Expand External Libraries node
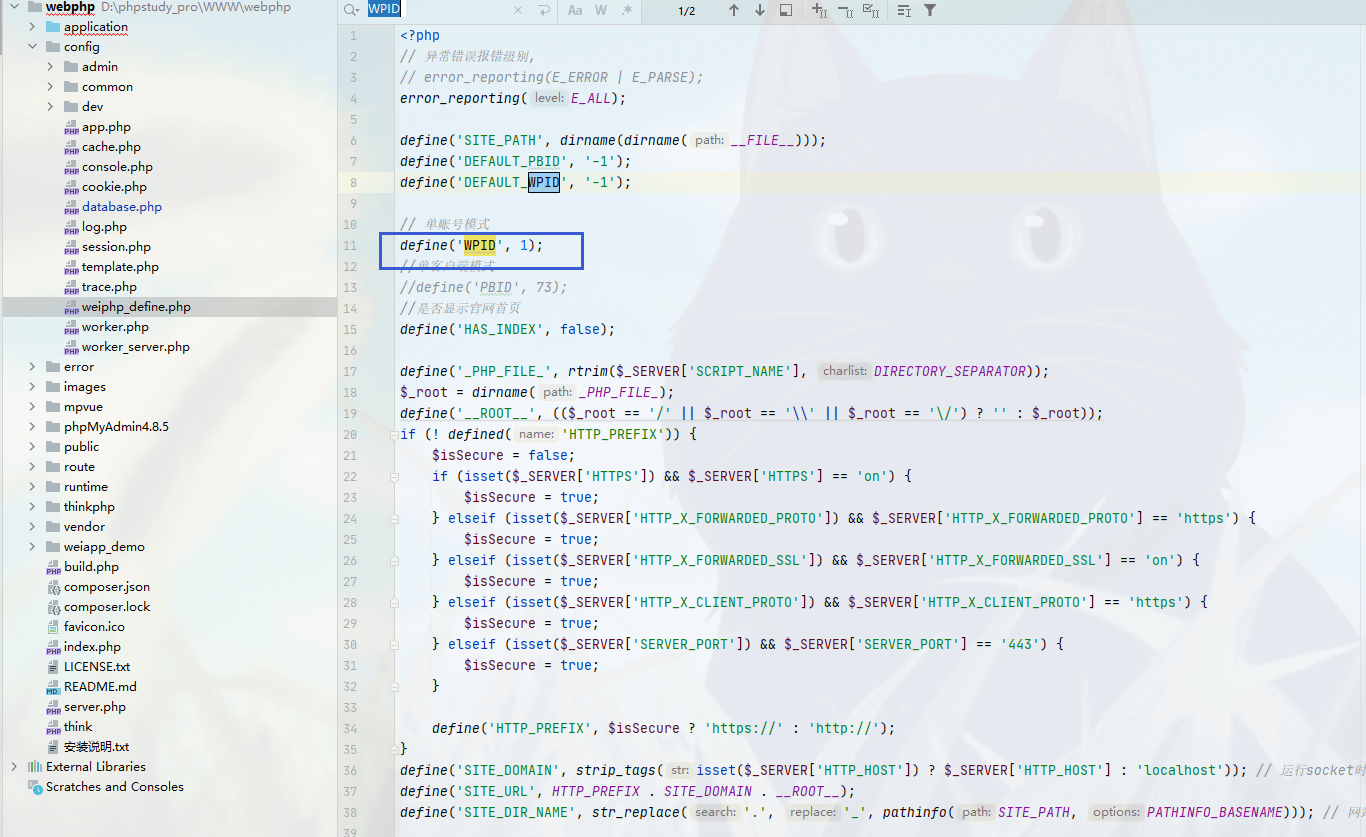Screen dimensions: 1366x837 tap(14, 767)
